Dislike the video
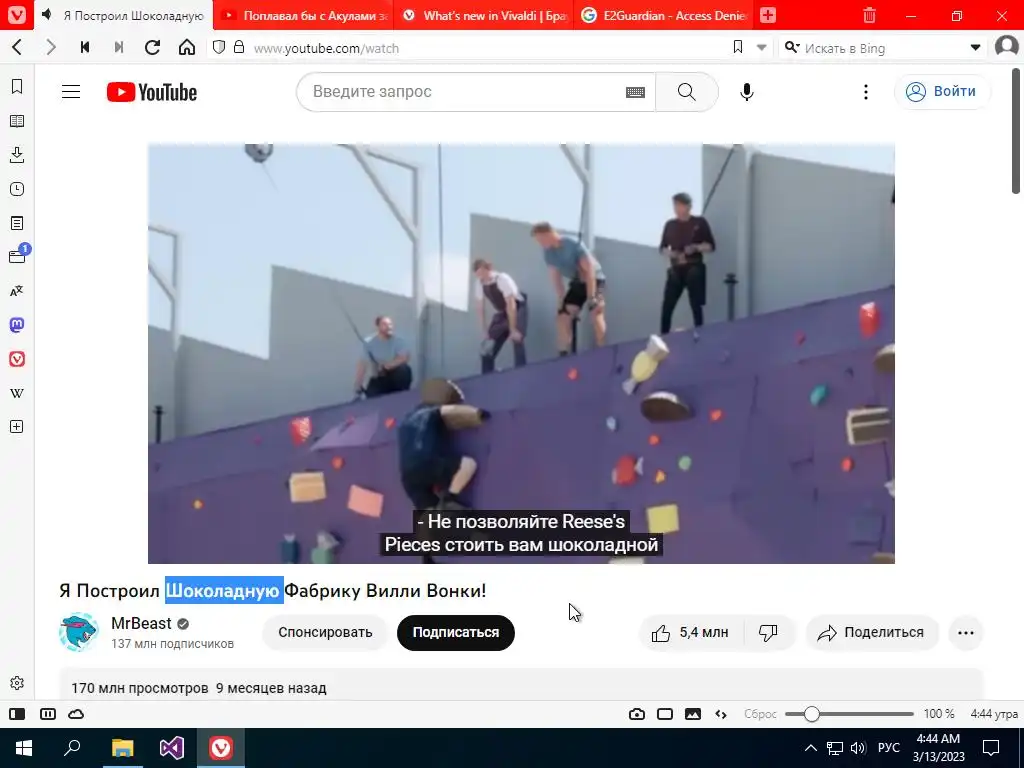Image resolution: width=1024 pixels, height=768 pixels. 769,632
